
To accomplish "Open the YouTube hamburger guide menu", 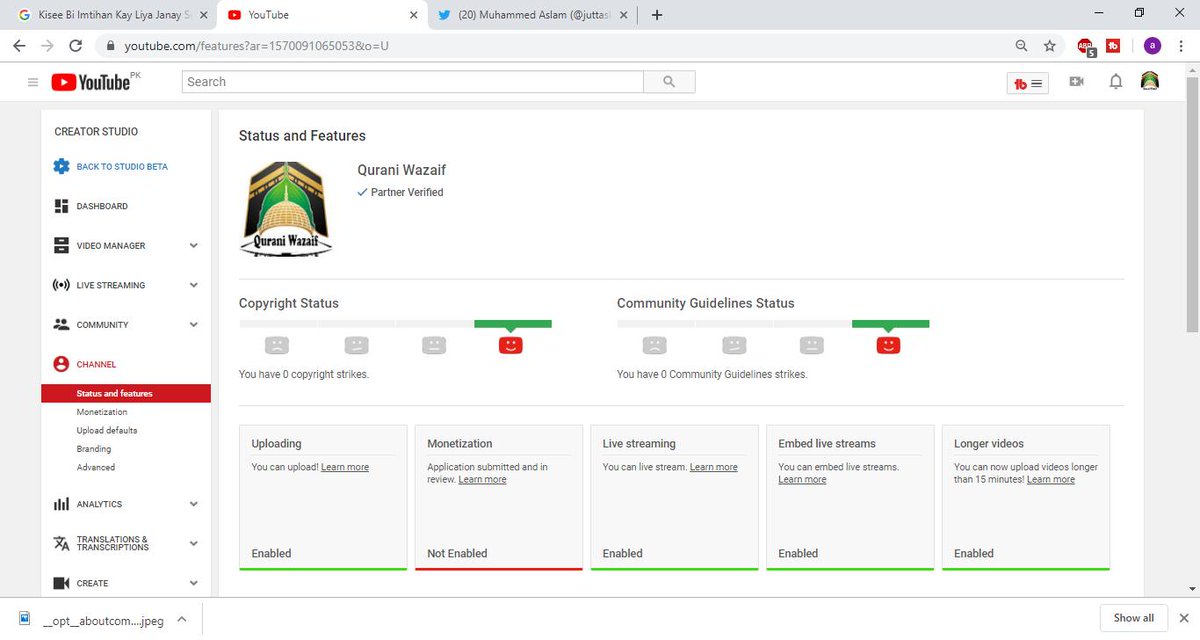I will tap(33, 82).
